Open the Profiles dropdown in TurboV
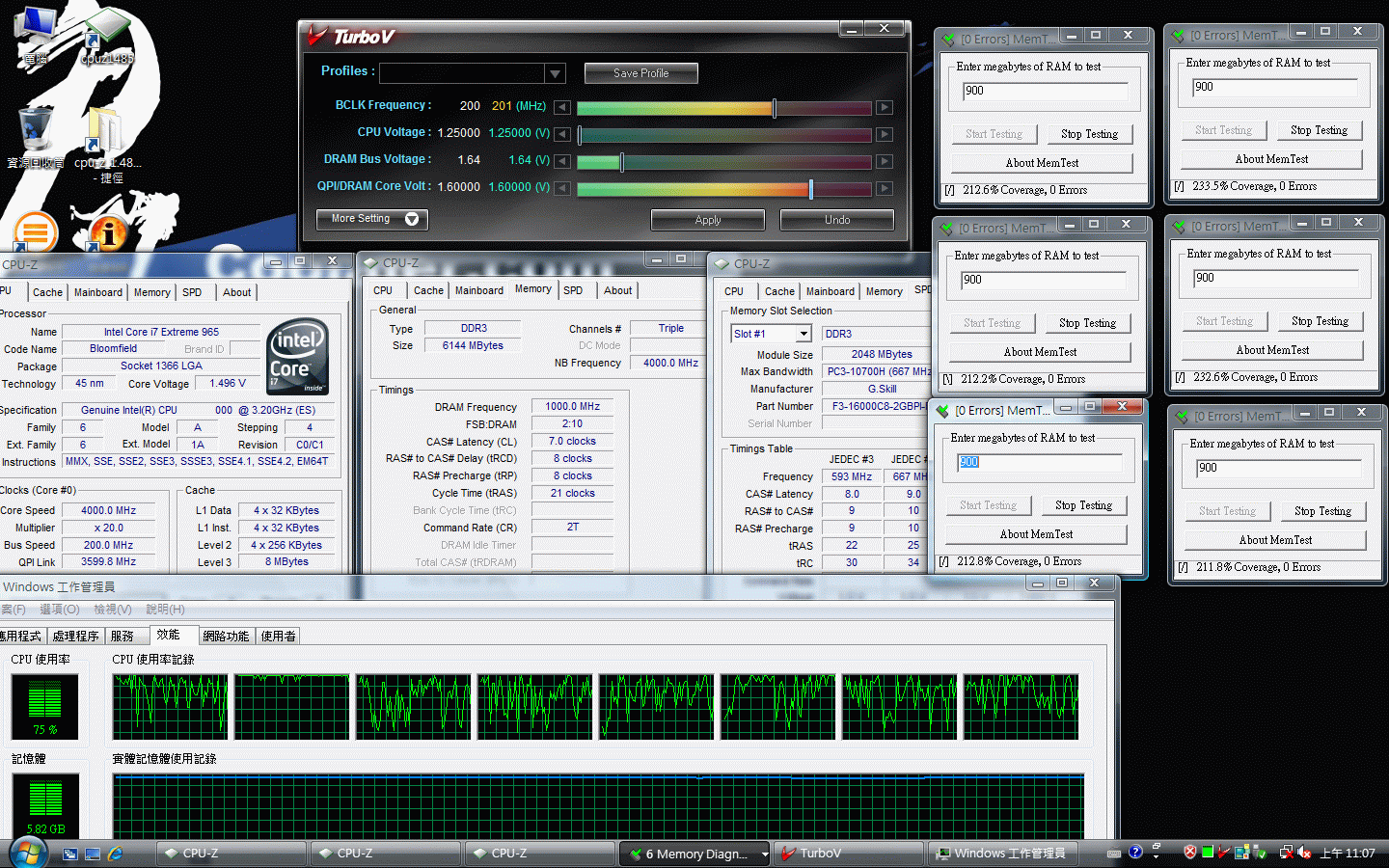1389x868 pixels. (x=555, y=73)
